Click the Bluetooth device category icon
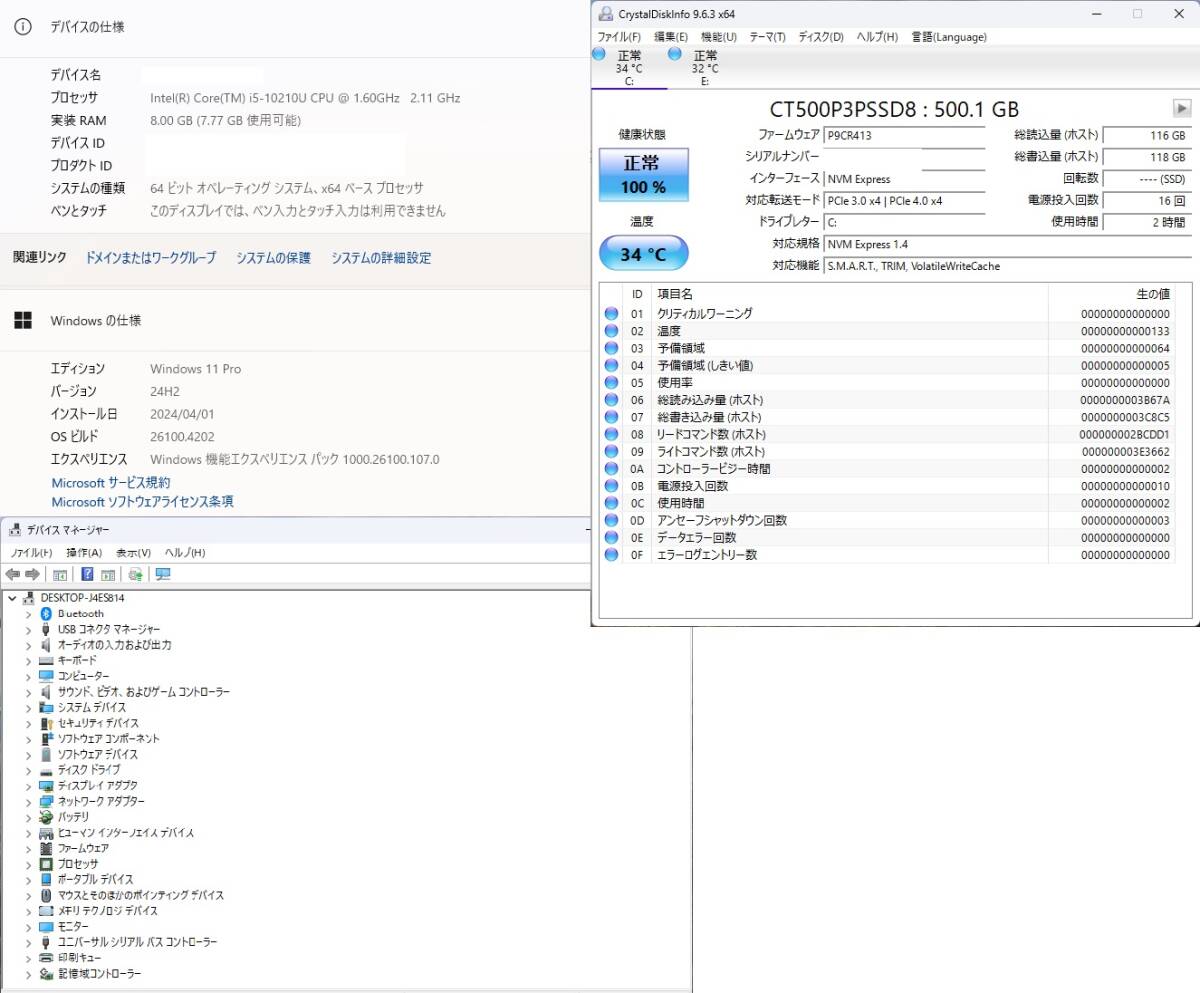The image size is (1200, 993). pos(46,614)
